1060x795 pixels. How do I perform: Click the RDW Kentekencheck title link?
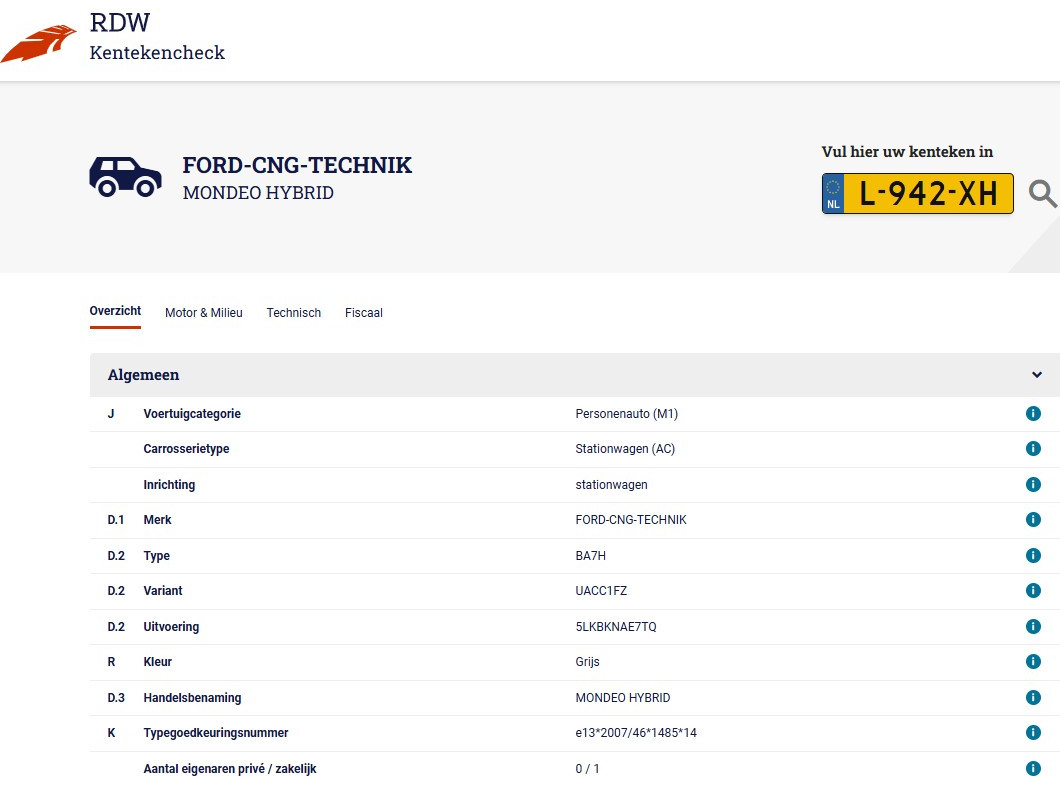(x=157, y=37)
